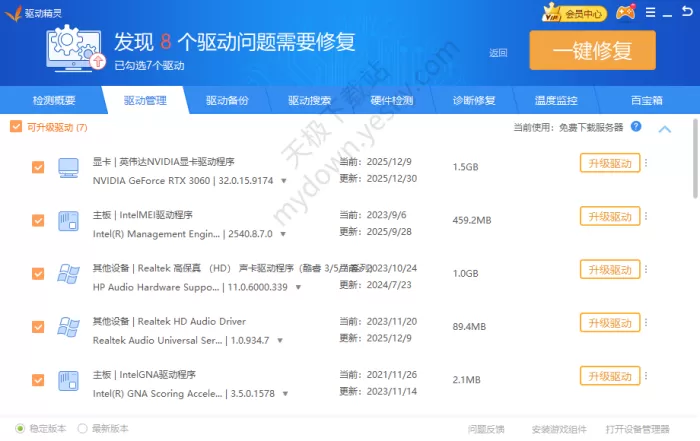This screenshot has width=700, height=441.
Task: Open the game controller icon
Action: 625,12
